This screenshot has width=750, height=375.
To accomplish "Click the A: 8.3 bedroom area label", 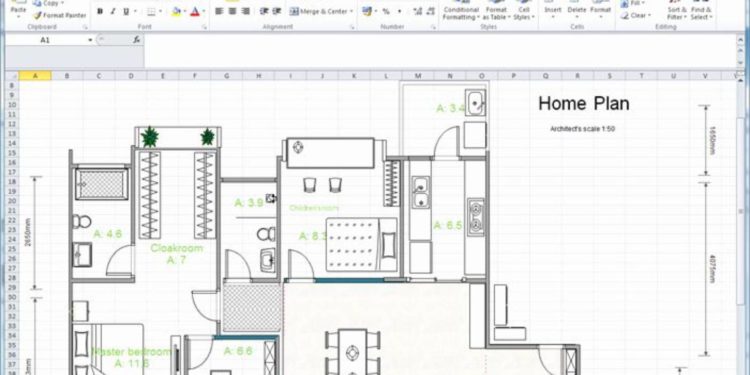I will tap(313, 236).
